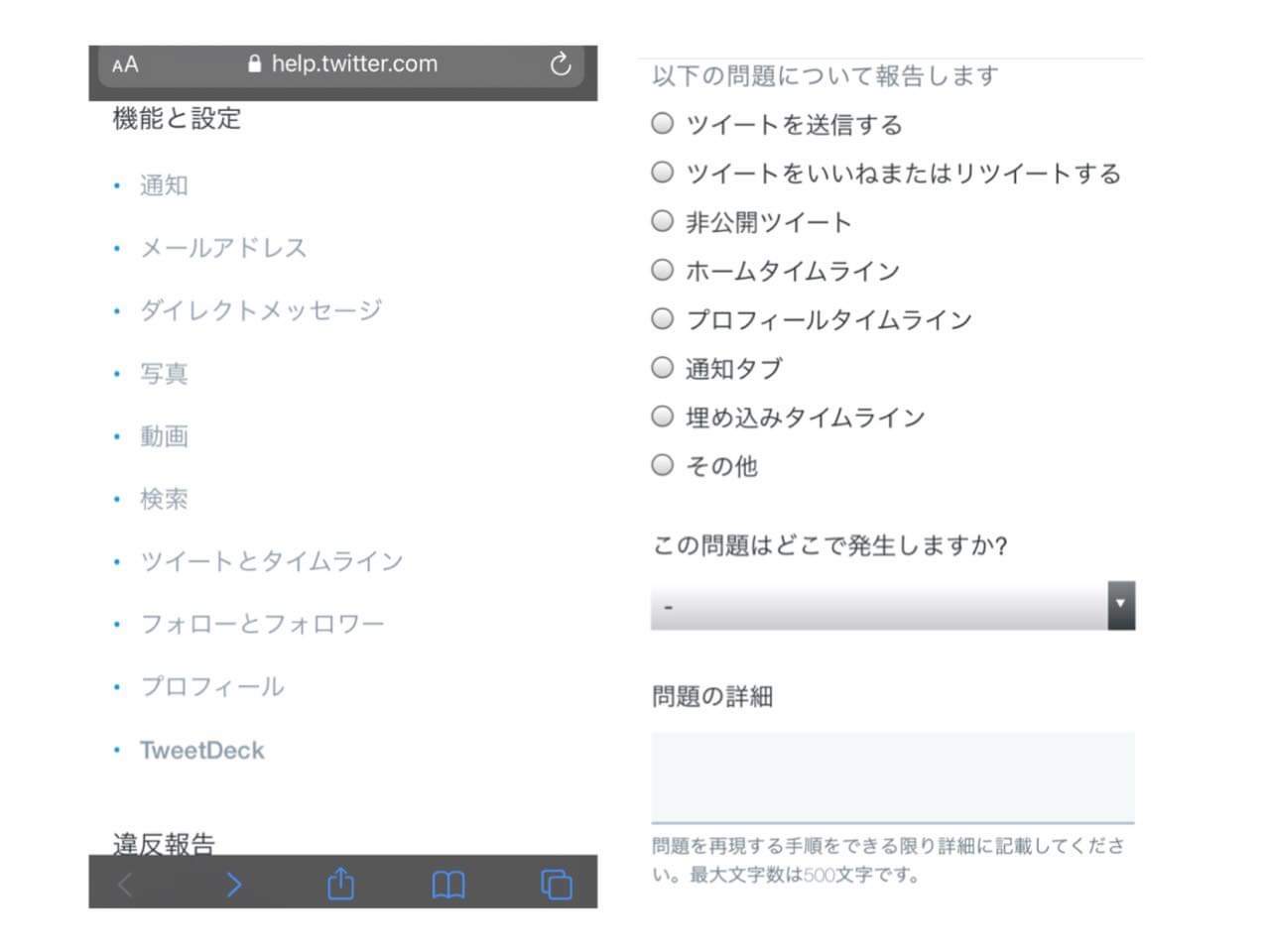Open the この問題はどこで発生しますか dropdown
The image size is (1270, 952).
tap(893, 605)
